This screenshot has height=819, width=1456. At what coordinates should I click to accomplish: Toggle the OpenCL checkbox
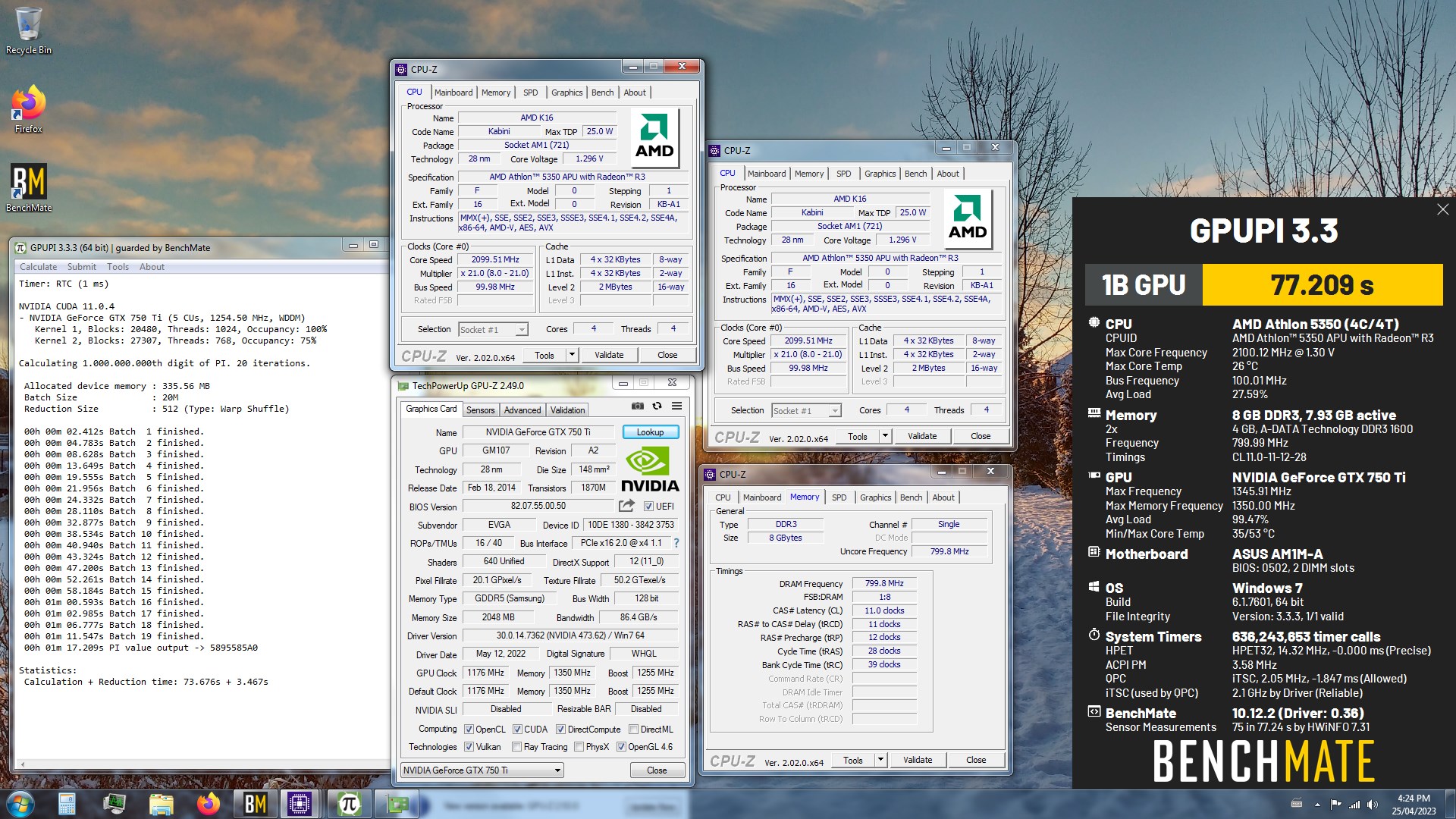[x=469, y=730]
